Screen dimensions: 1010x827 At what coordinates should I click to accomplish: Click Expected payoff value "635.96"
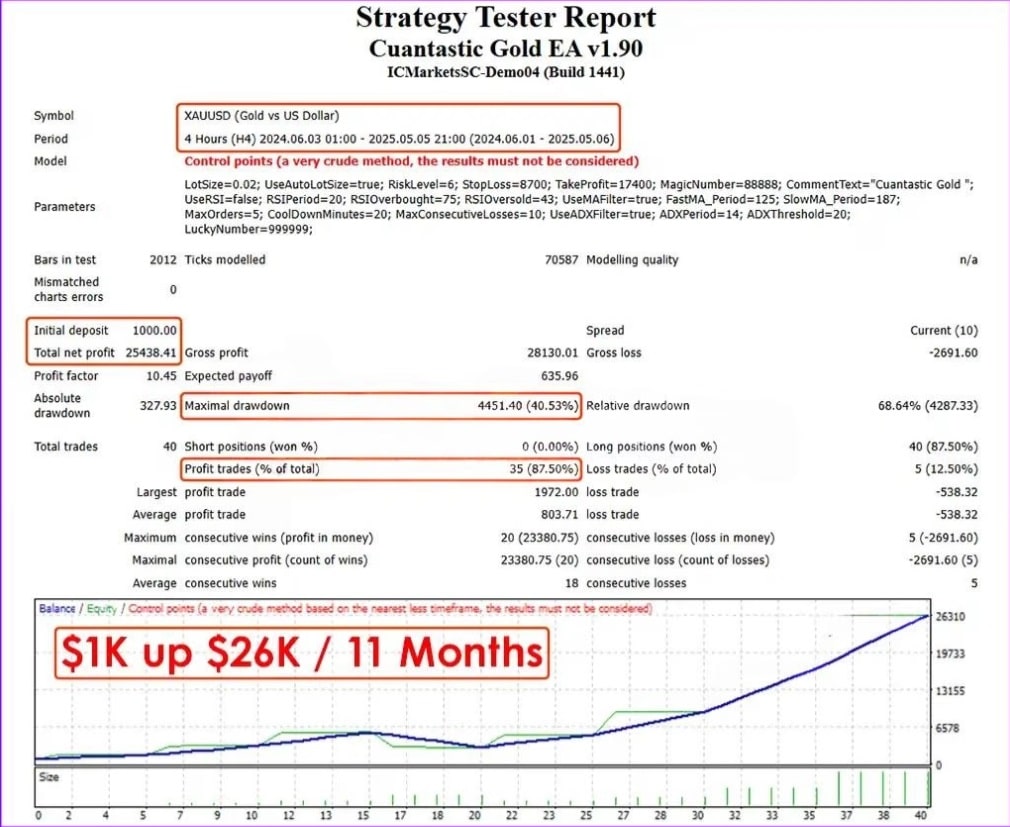(x=560, y=376)
